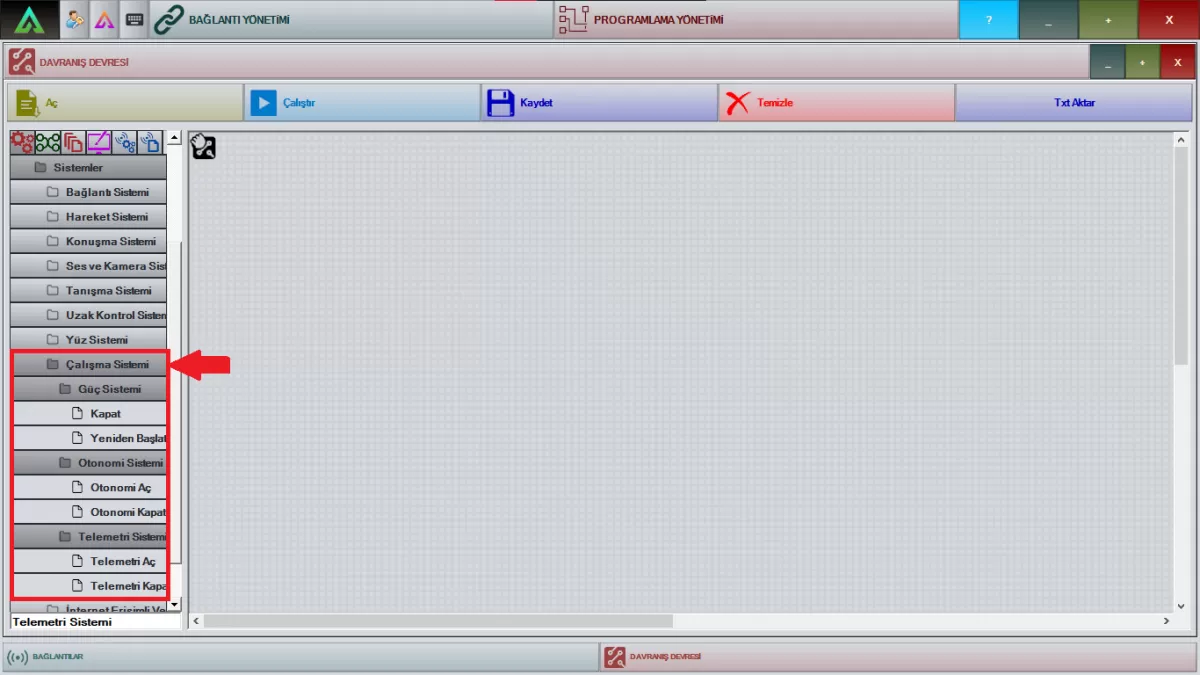Open the user profile icon in top bar
Screen dimensions: 1200x675
coord(74,19)
